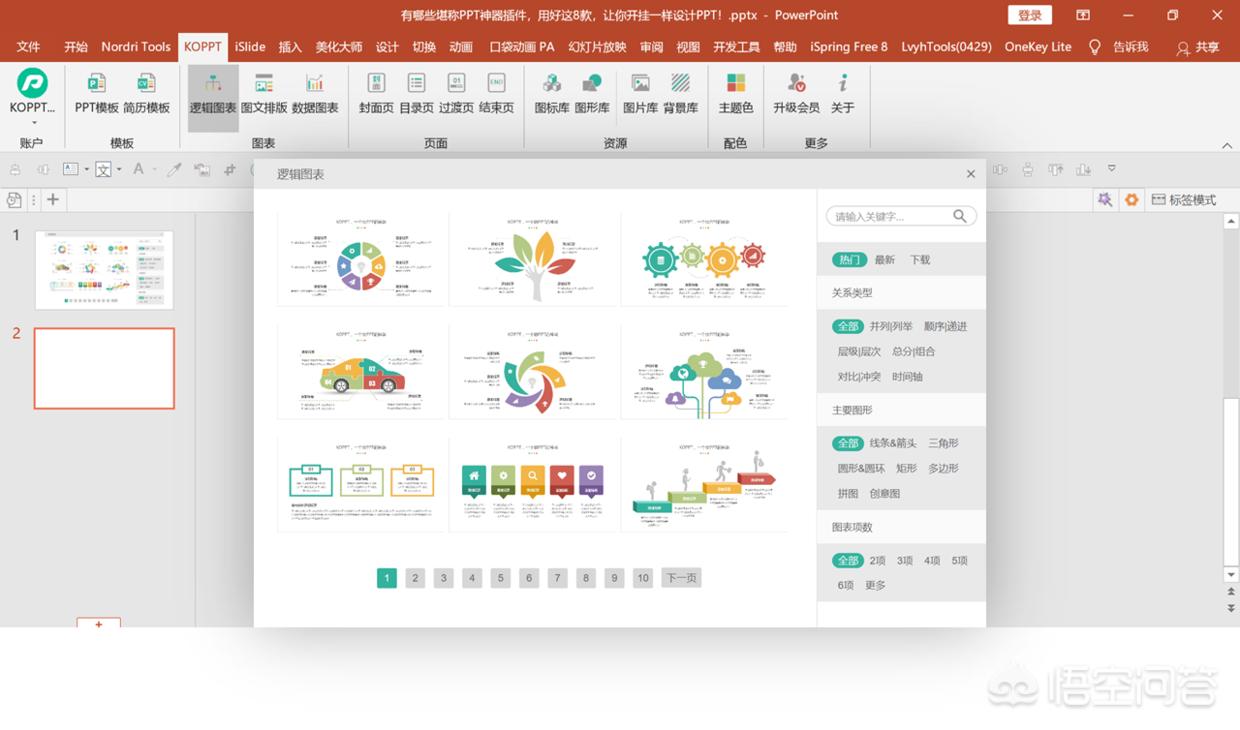
Task: Select the 下载 filter
Action: 920,260
